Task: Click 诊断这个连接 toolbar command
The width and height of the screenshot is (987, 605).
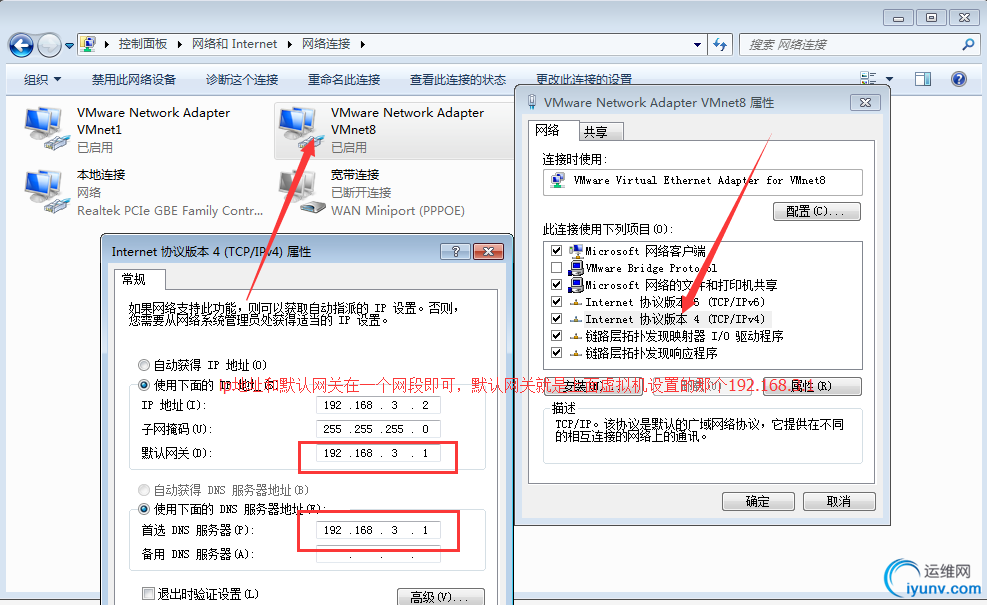Action: pos(242,79)
